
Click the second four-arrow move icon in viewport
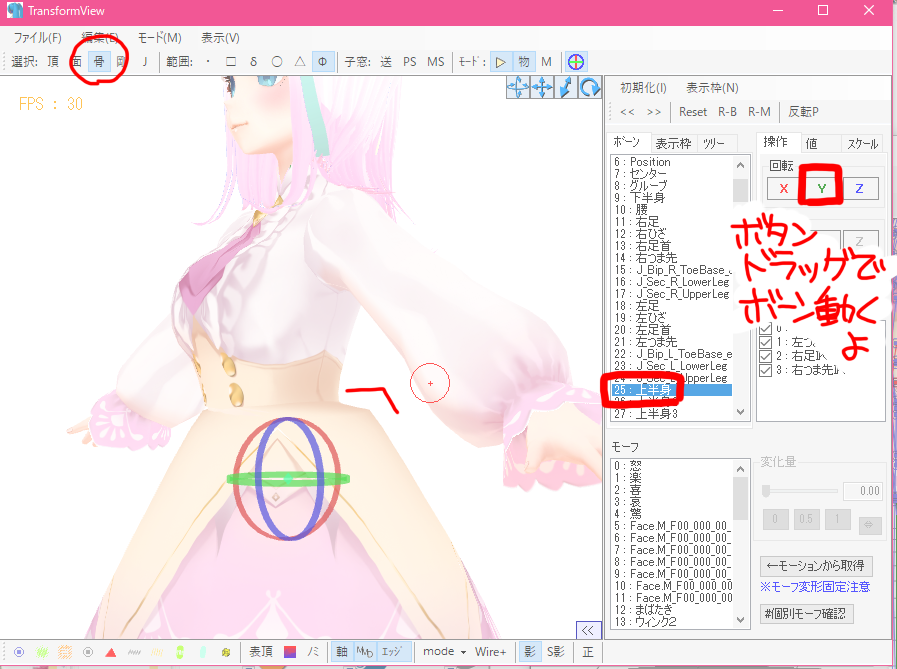click(542, 88)
